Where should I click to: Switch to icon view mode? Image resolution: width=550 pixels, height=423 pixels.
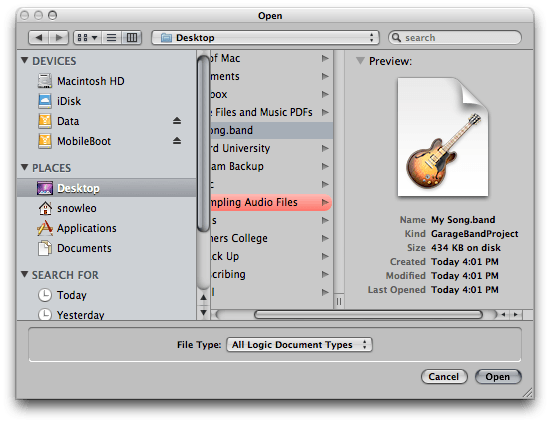[87, 38]
